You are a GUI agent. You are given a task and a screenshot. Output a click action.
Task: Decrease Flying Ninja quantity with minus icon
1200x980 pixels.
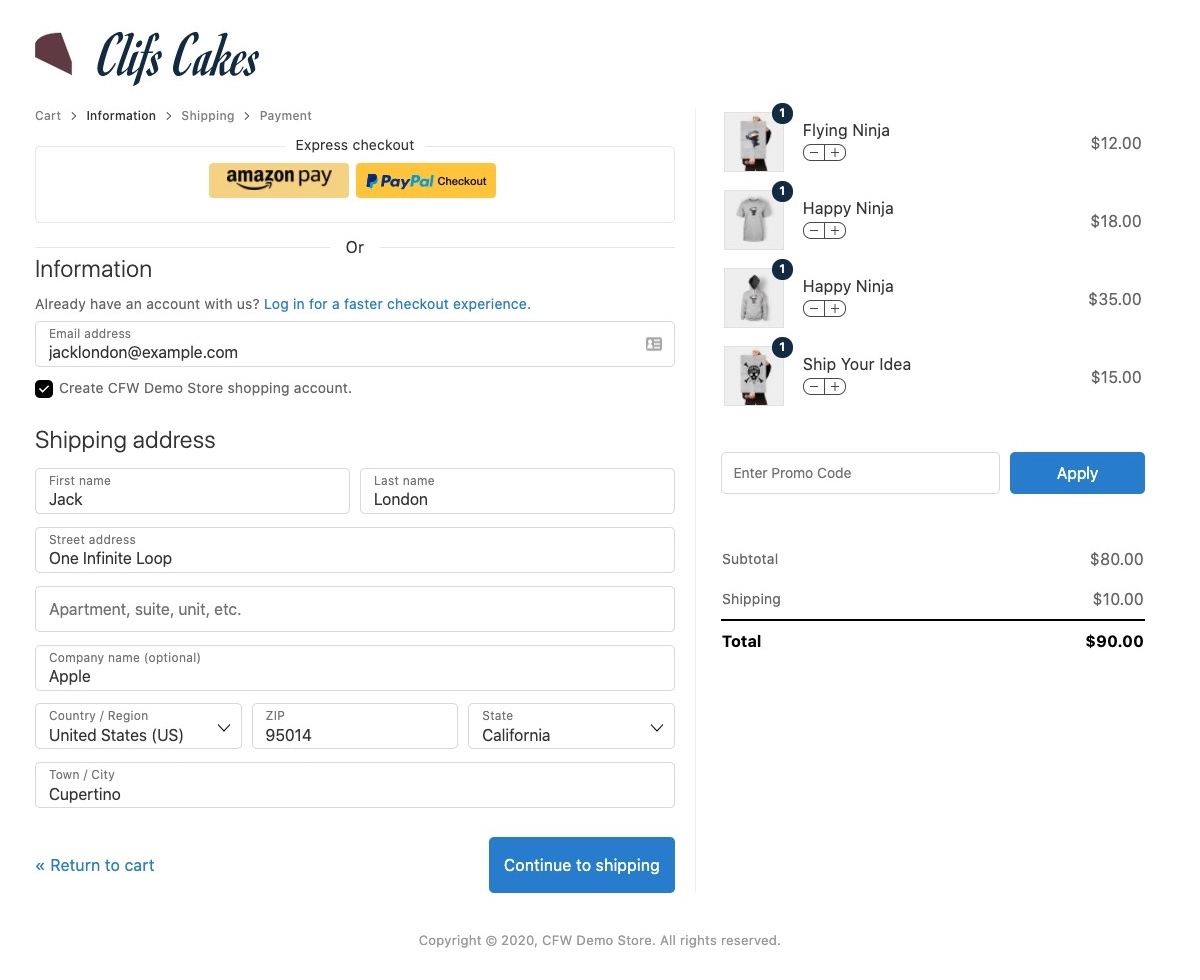814,153
